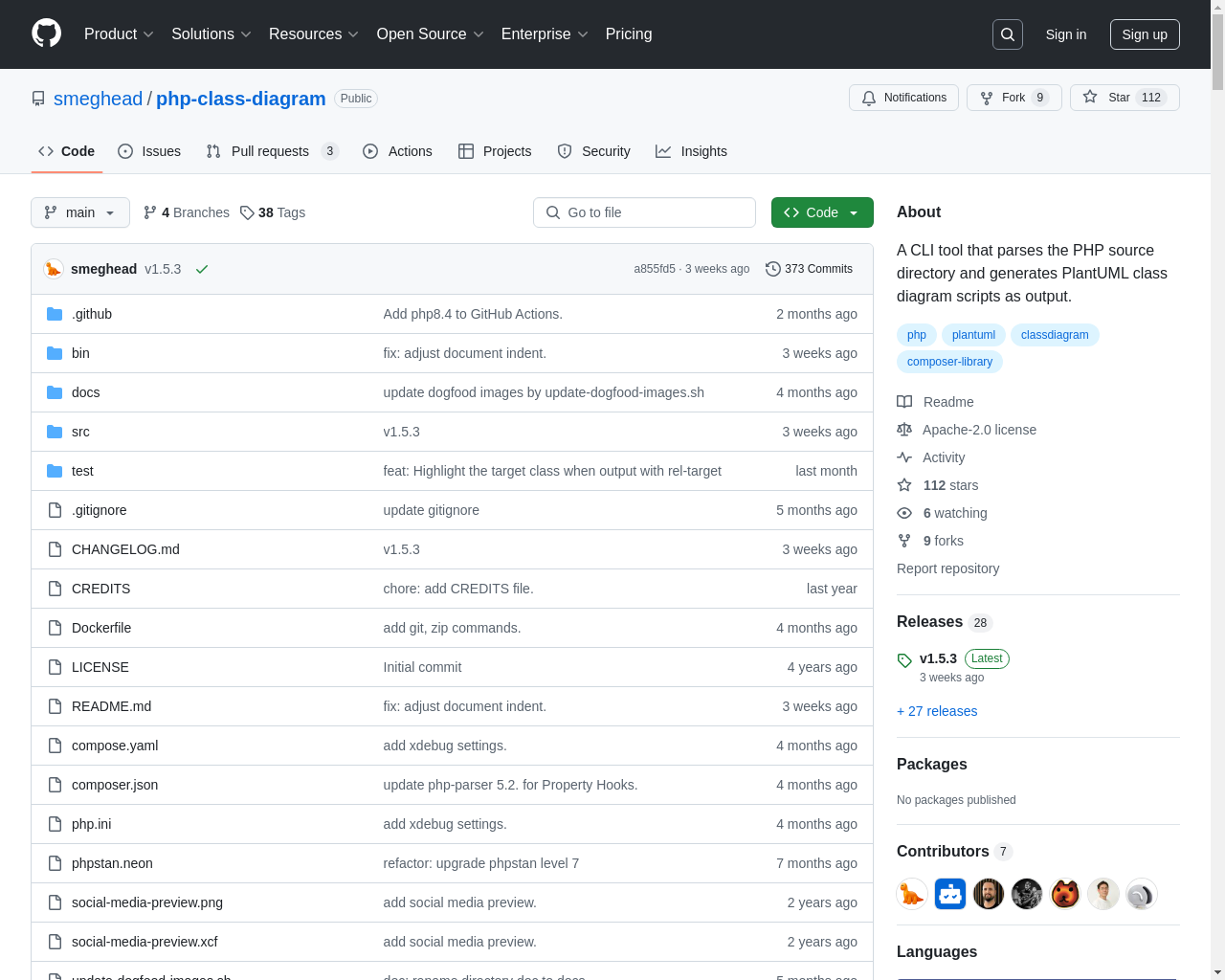Image resolution: width=1225 pixels, height=980 pixels.
Task: Open the red bear contributor avatar
Action: 1065,894
